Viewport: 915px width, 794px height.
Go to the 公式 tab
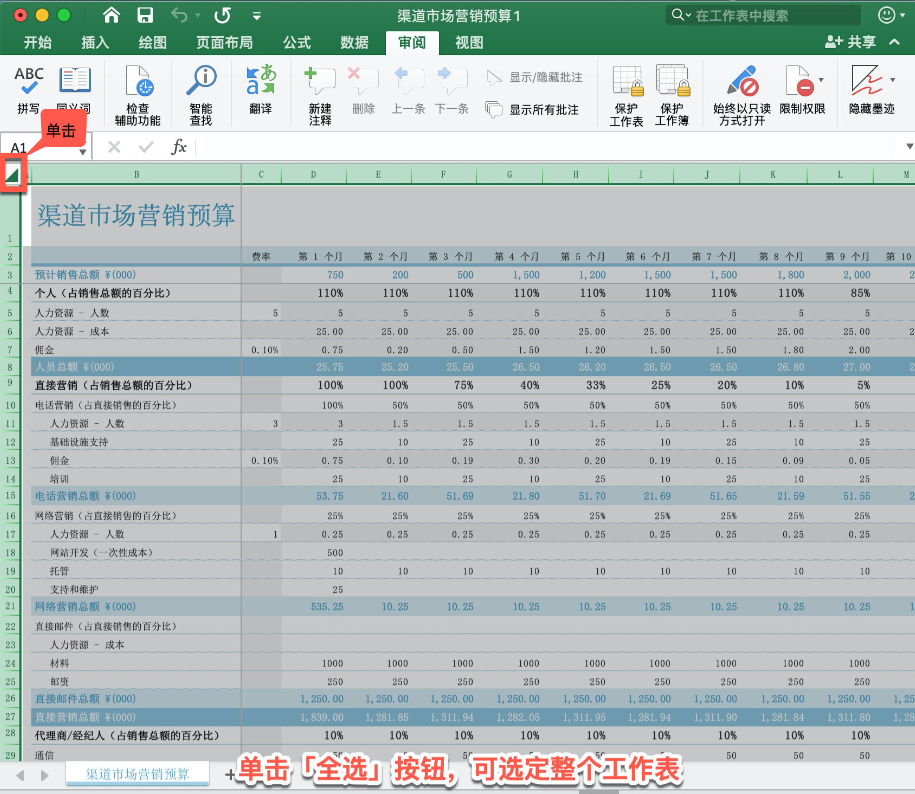coord(296,43)
